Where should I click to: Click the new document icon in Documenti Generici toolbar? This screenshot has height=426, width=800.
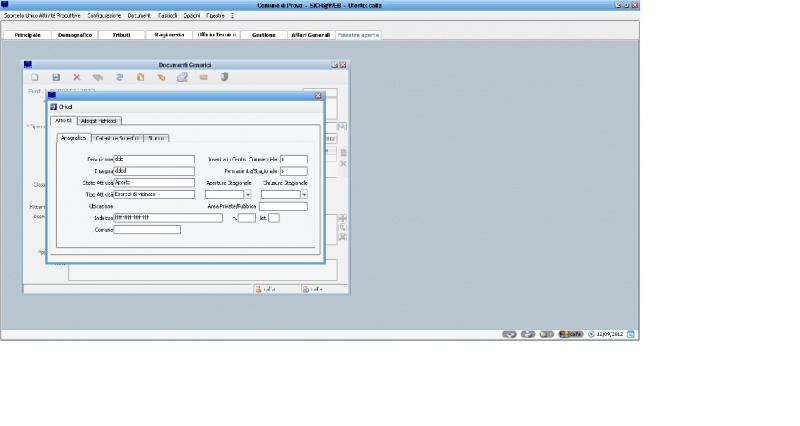pyautogui.click(x=35, y=78)
